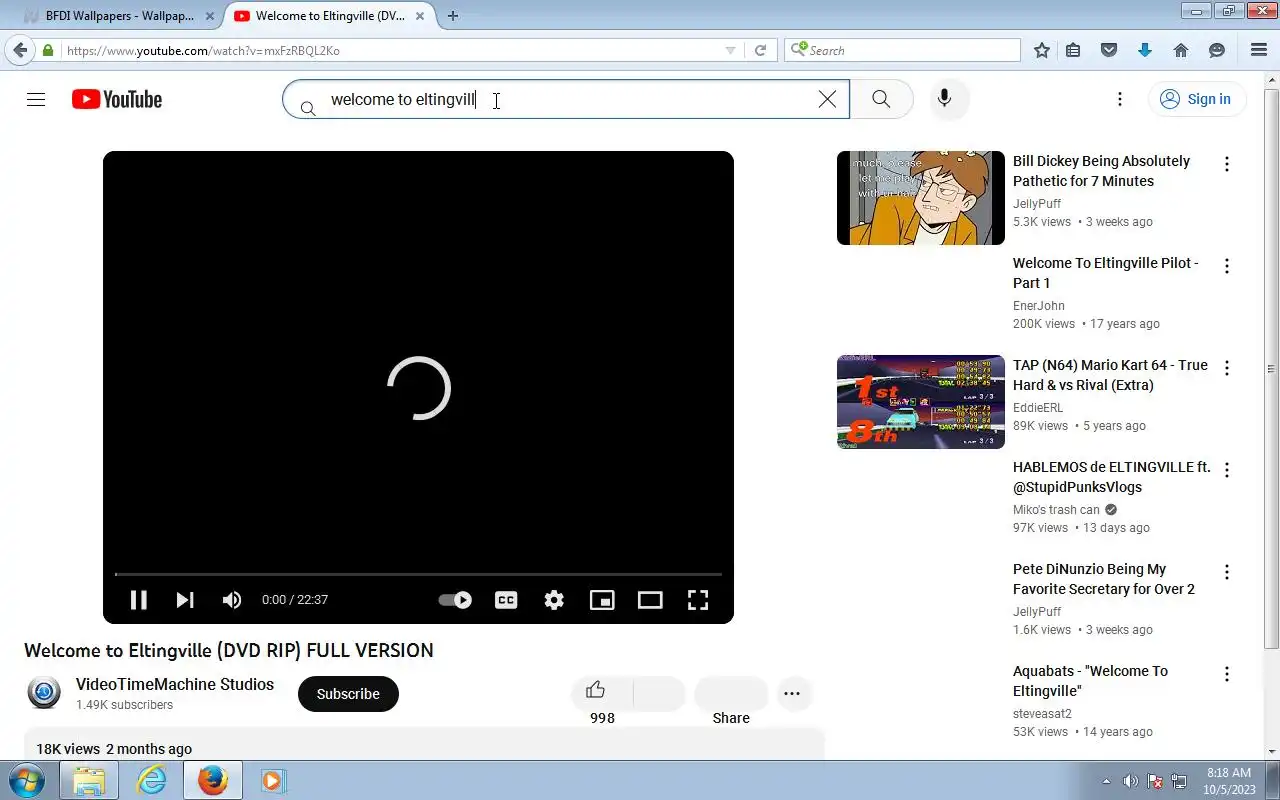Click the Firefox URL address bar

click(x=390, y=50)
